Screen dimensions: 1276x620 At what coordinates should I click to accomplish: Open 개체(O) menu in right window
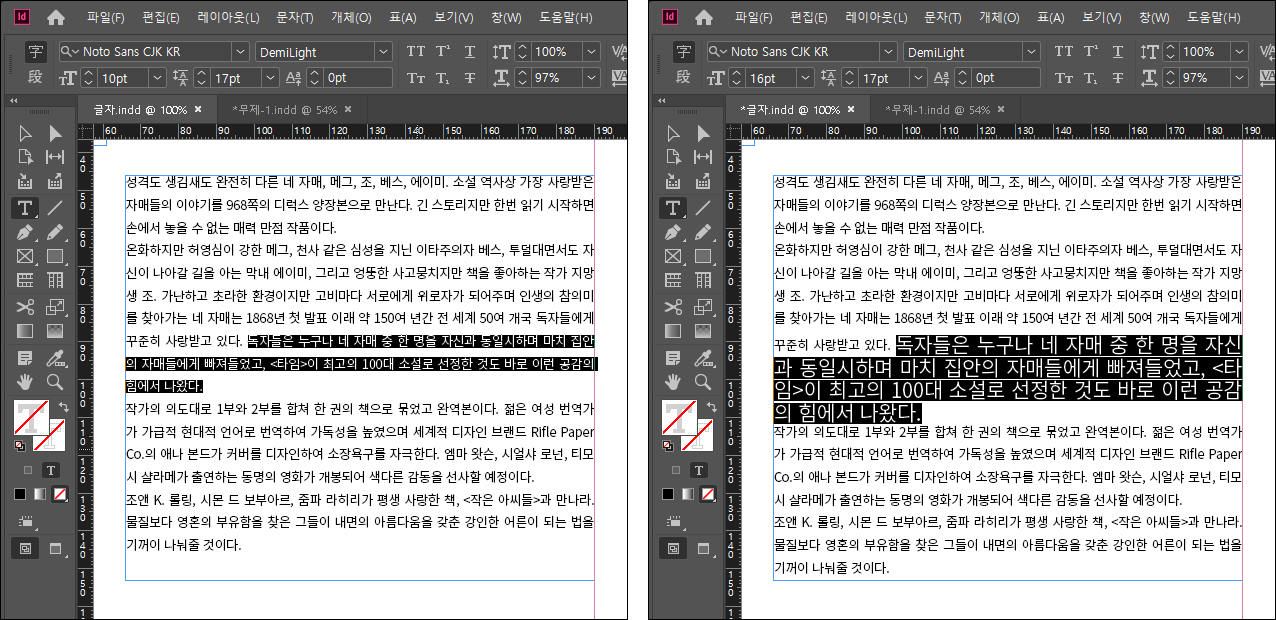tap(997, 18)
